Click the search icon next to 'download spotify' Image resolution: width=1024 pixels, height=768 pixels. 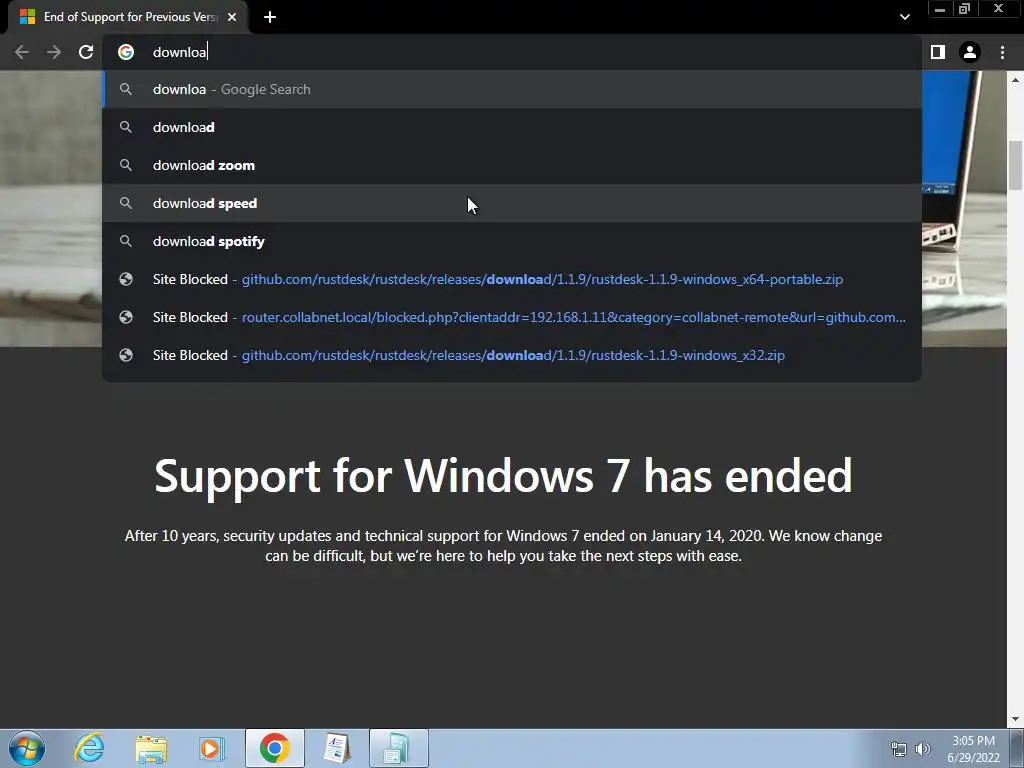pos(126,241)
